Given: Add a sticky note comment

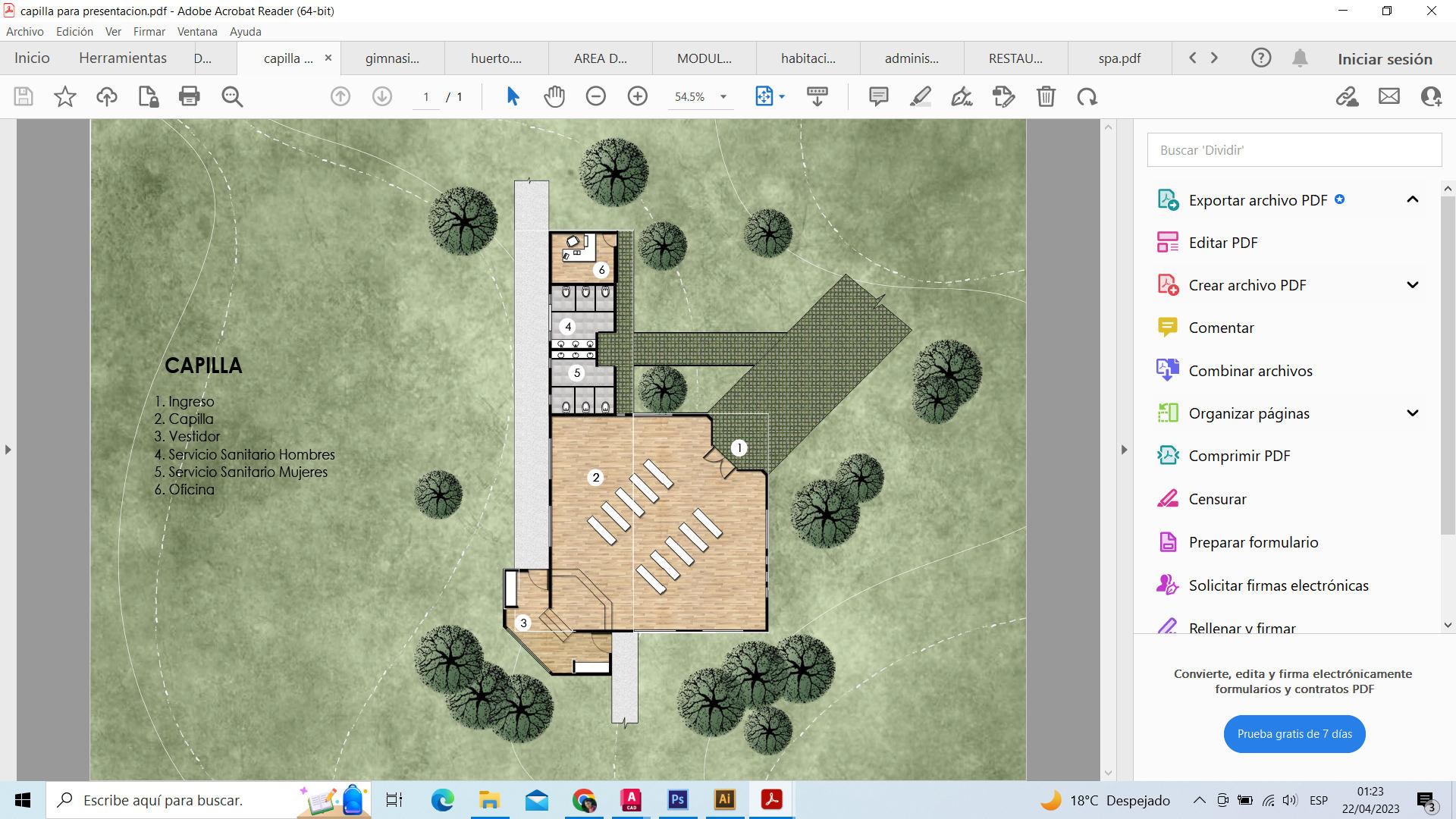Looking at the screenshot, I should (878, 96).
